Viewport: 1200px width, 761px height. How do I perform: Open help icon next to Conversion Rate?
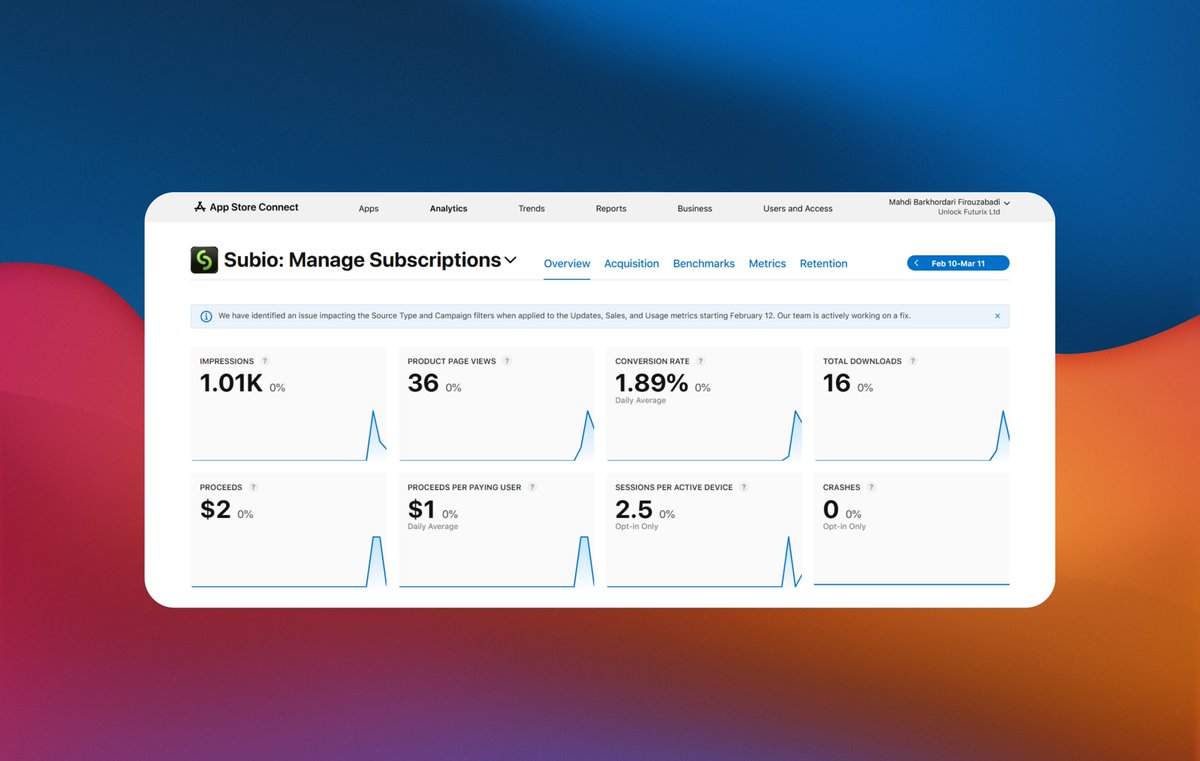coord(700,361)
